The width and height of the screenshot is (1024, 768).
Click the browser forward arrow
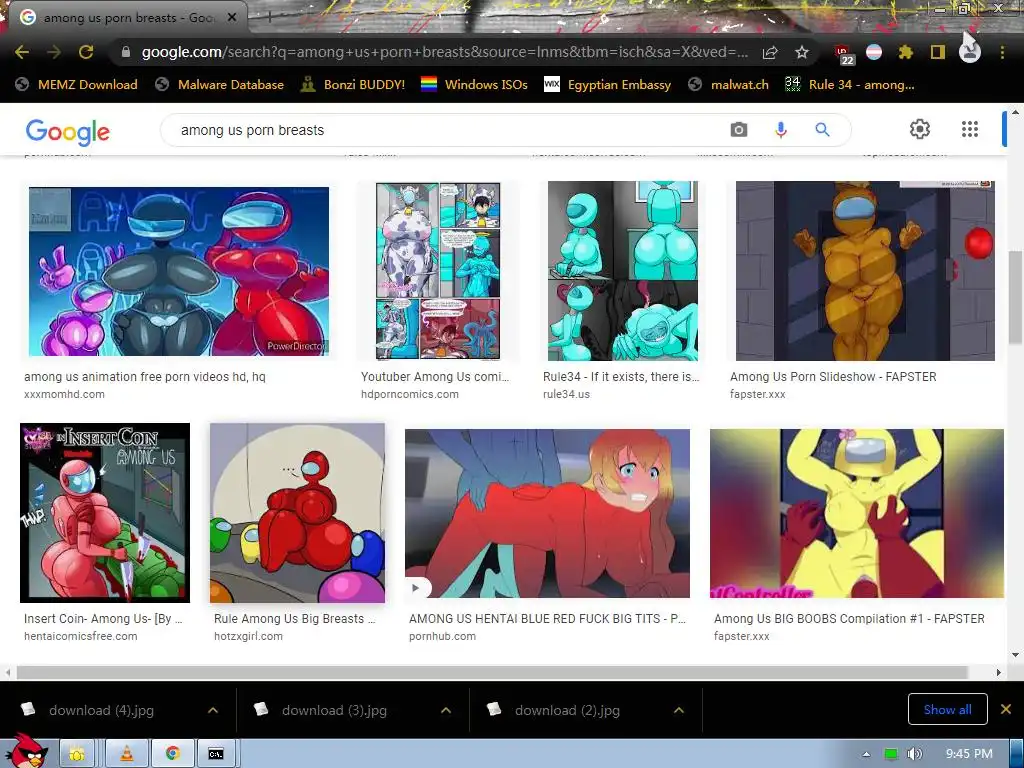tap(54, 52)
